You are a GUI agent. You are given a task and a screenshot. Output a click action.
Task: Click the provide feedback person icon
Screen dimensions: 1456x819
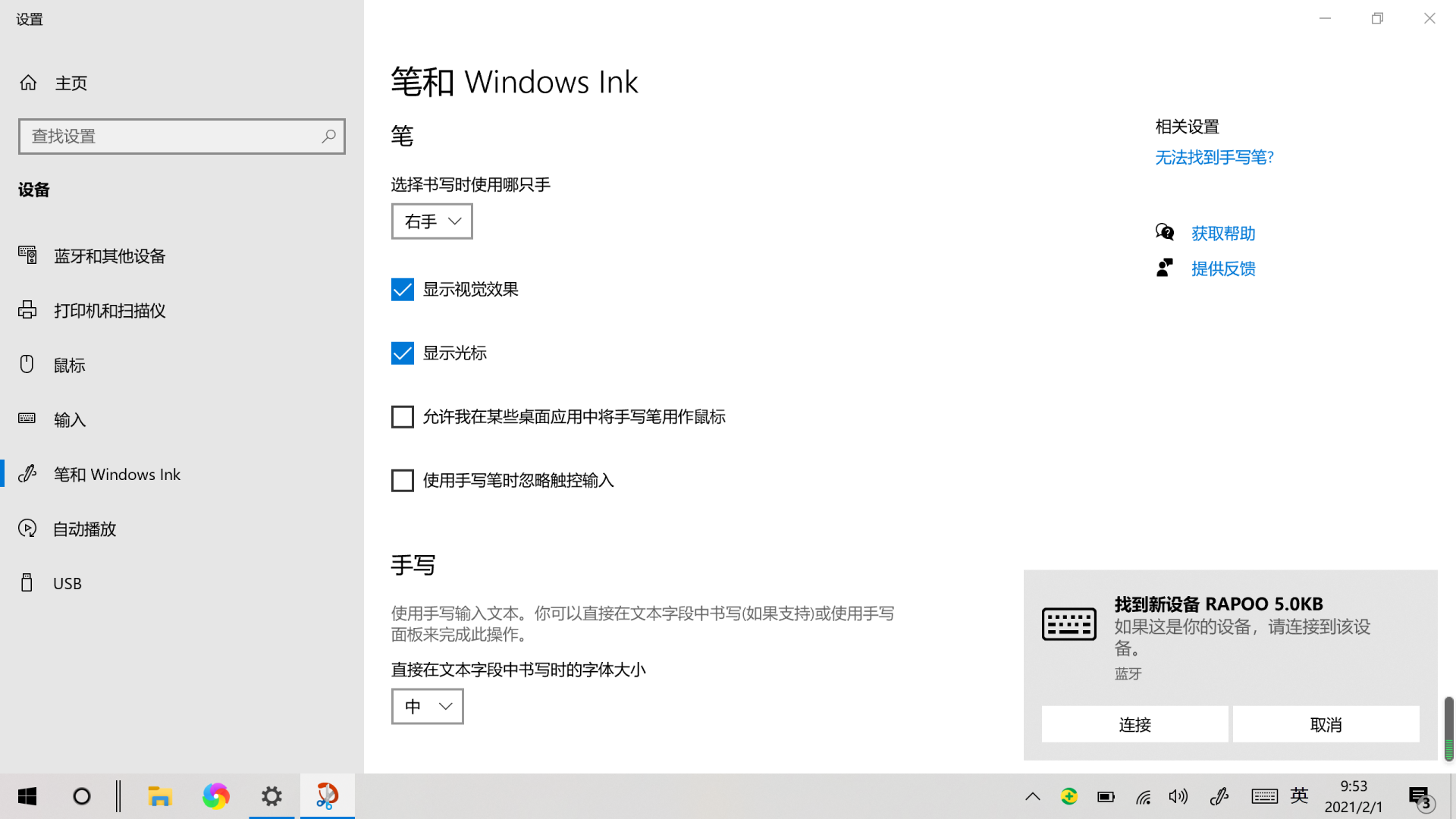point(1165,268)
